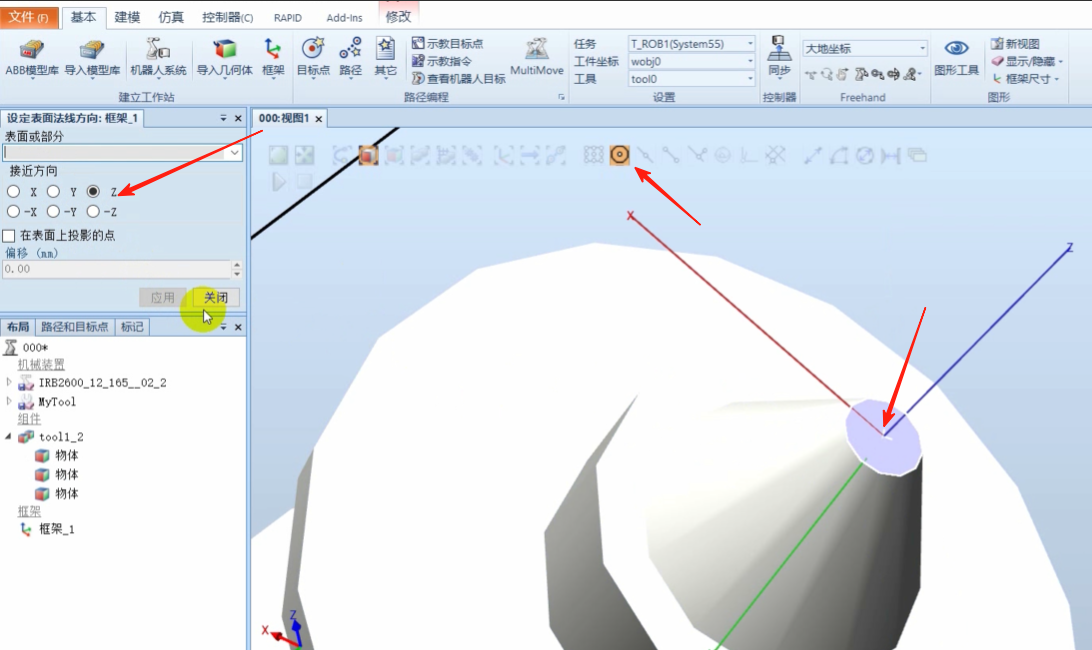Click the 导入模型库 import library icon
The image size is (1092, 650).
(x=92, y=49)
